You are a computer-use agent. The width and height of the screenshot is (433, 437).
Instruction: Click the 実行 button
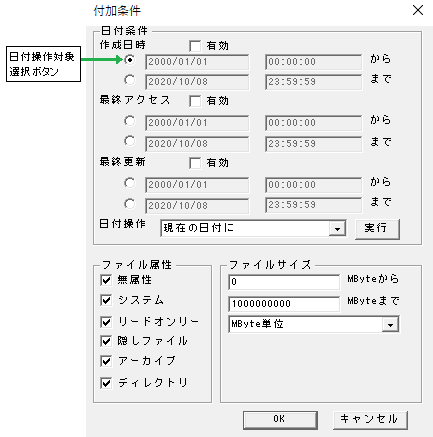point(377,229)
